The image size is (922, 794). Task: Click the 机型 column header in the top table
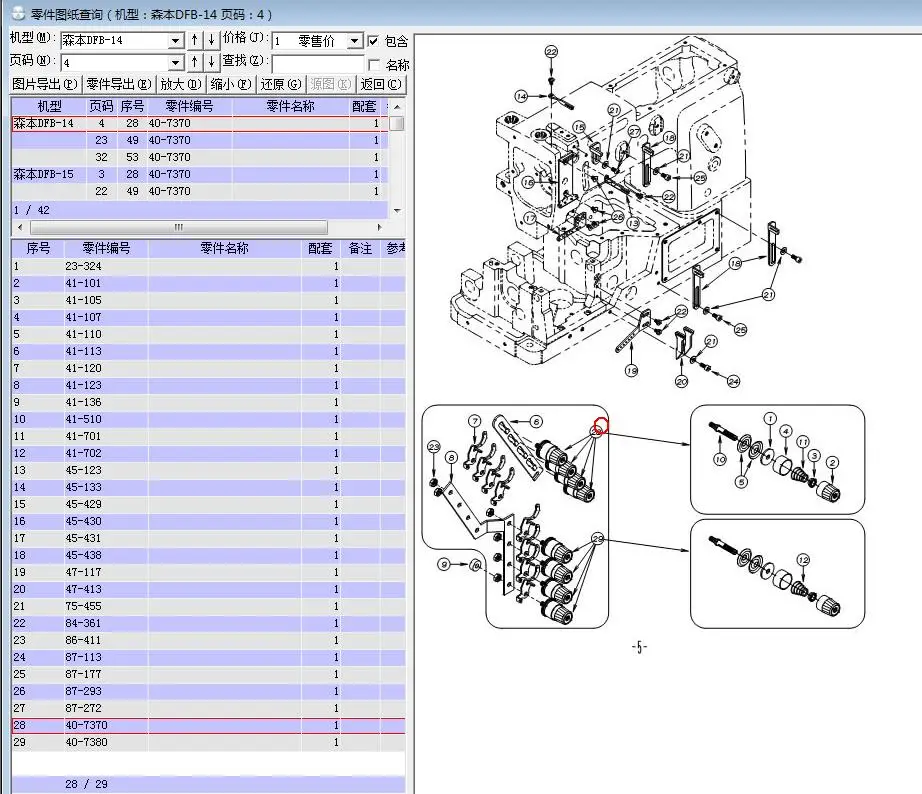pos(49,106)
